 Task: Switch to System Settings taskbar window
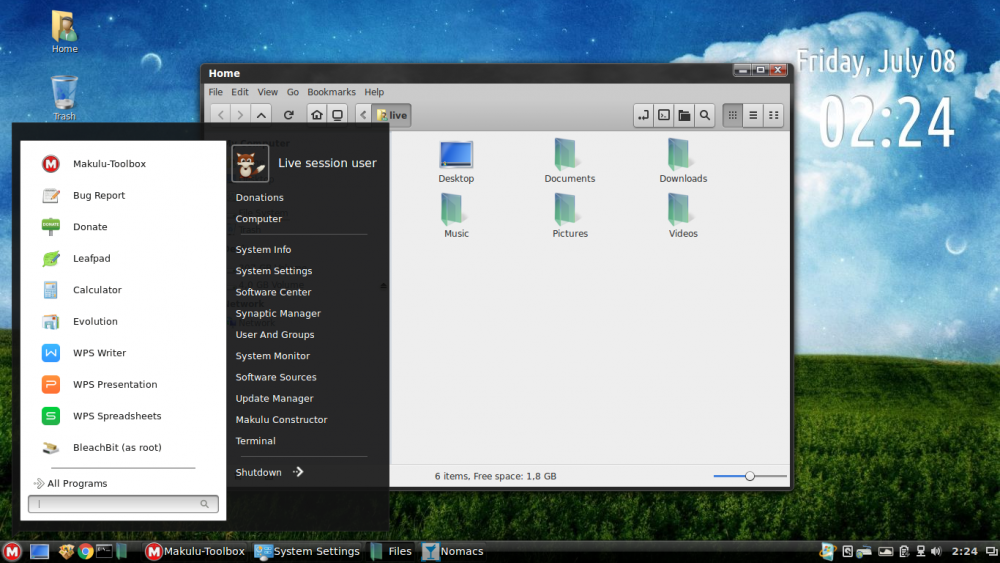coord(307,552)
